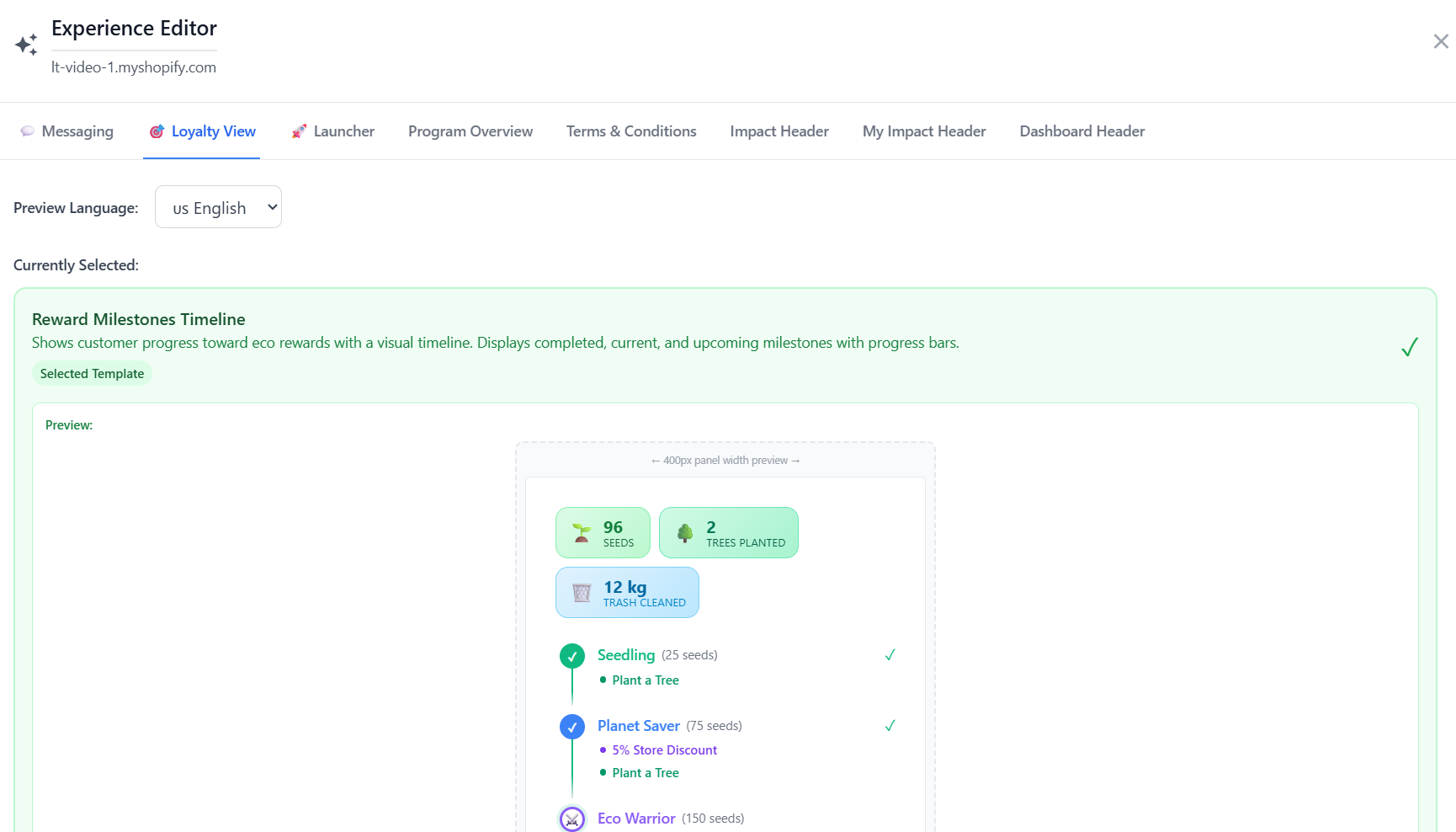Click the speech bubble icon on Messaging tab

[28, 131]
